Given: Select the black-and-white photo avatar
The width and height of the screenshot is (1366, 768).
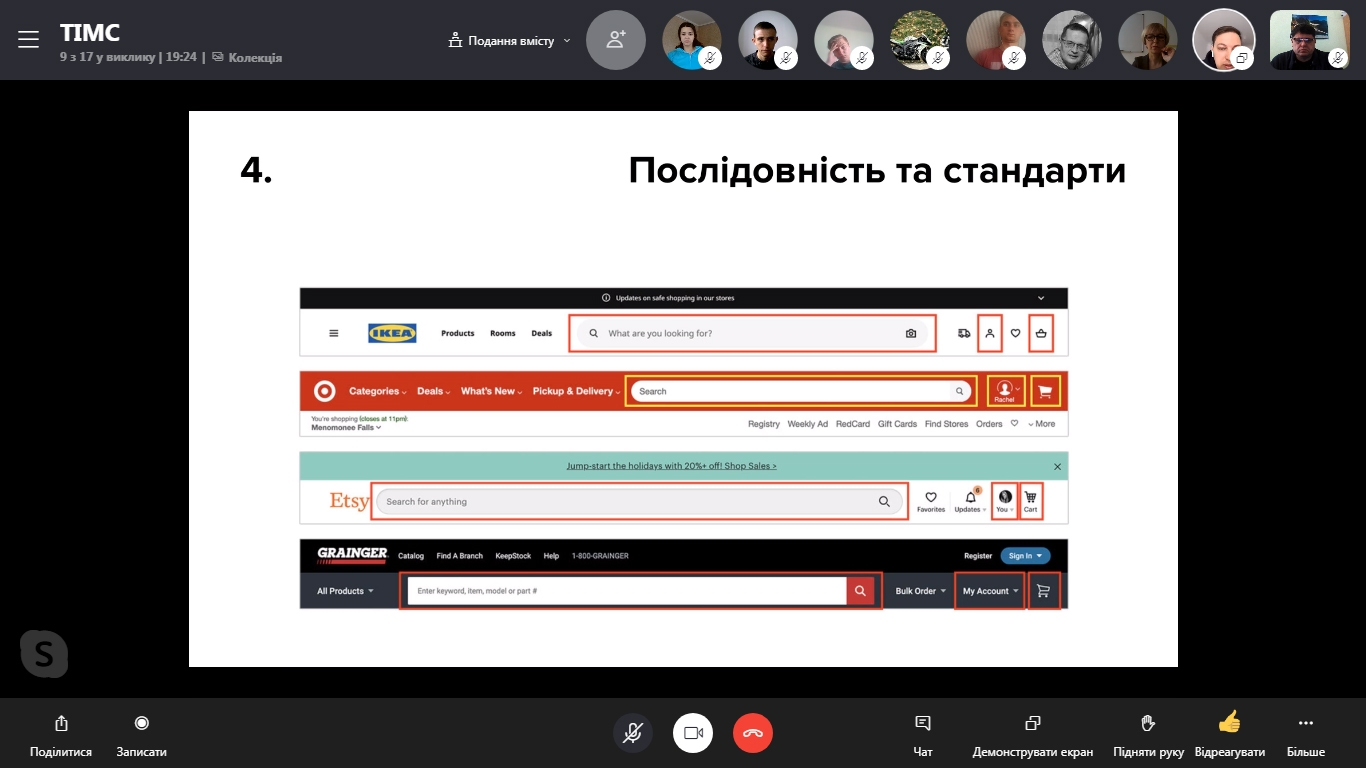Looking at the screenshot, I should click(x=1071, y=40).
